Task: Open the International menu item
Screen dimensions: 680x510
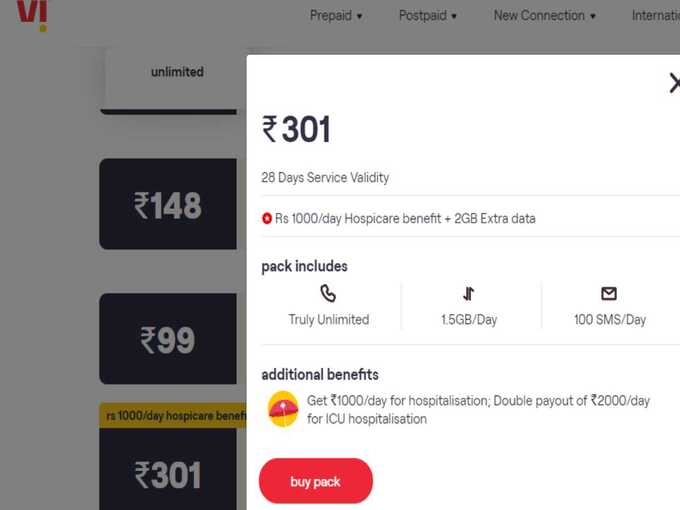Action: pos(656,16)
